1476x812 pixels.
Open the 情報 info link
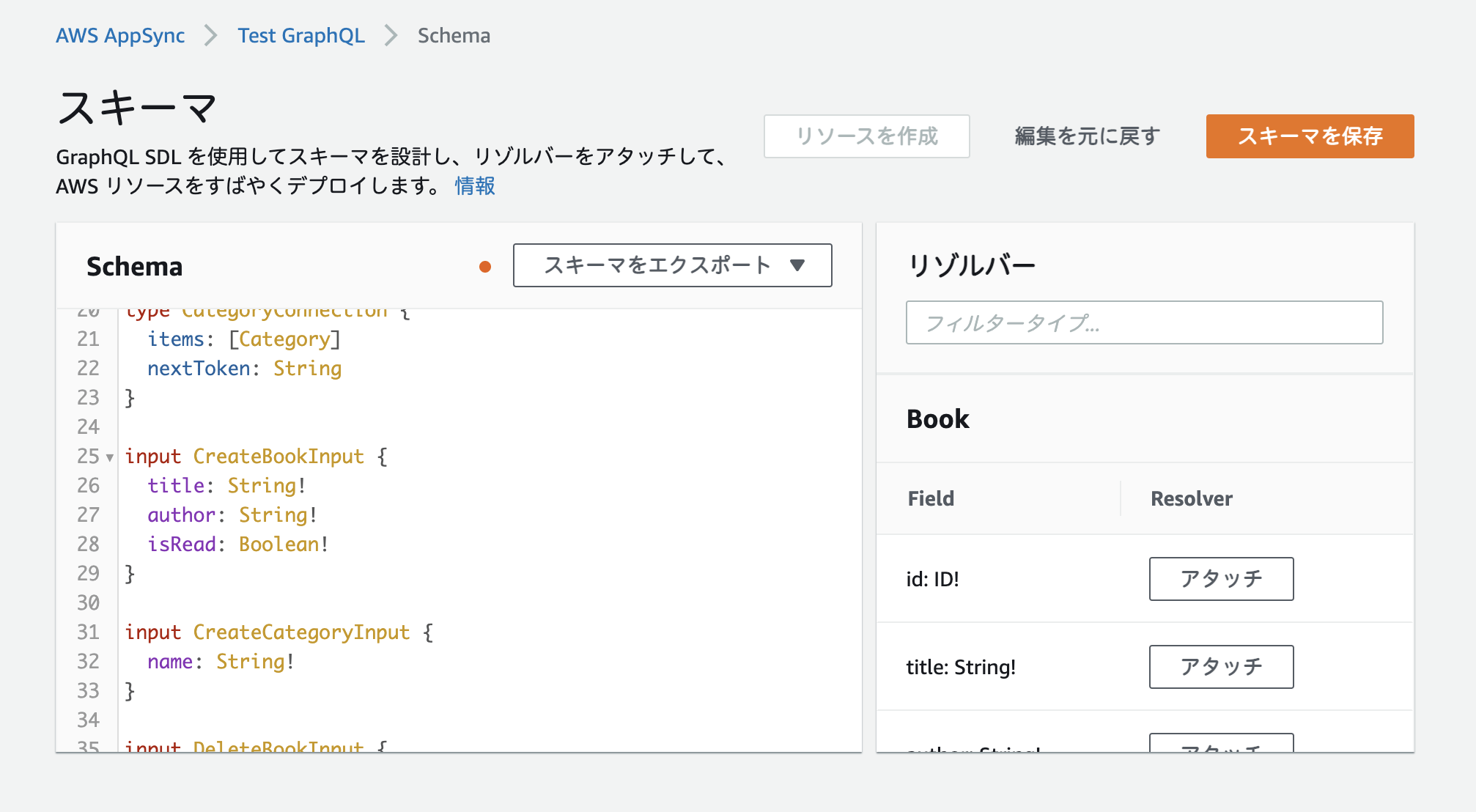click(x=475, y=186)
